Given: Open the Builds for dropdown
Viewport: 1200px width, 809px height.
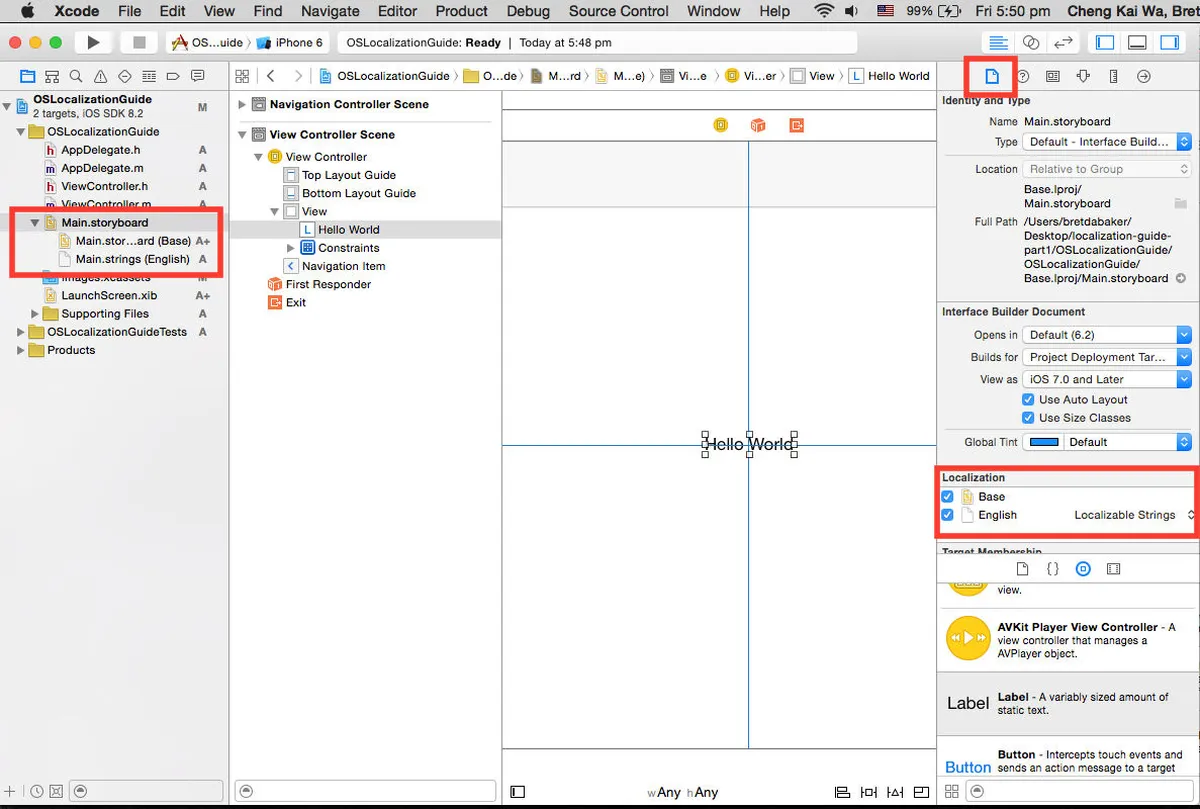Looking at the screenshot, I should (x=1107, y=357).
